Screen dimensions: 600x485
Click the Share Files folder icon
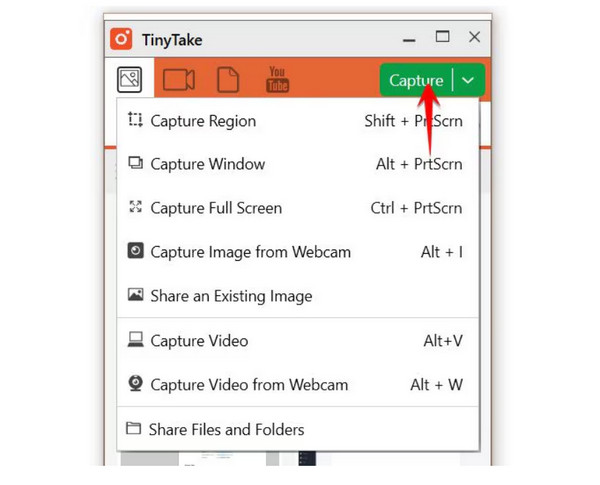[134, 428]
